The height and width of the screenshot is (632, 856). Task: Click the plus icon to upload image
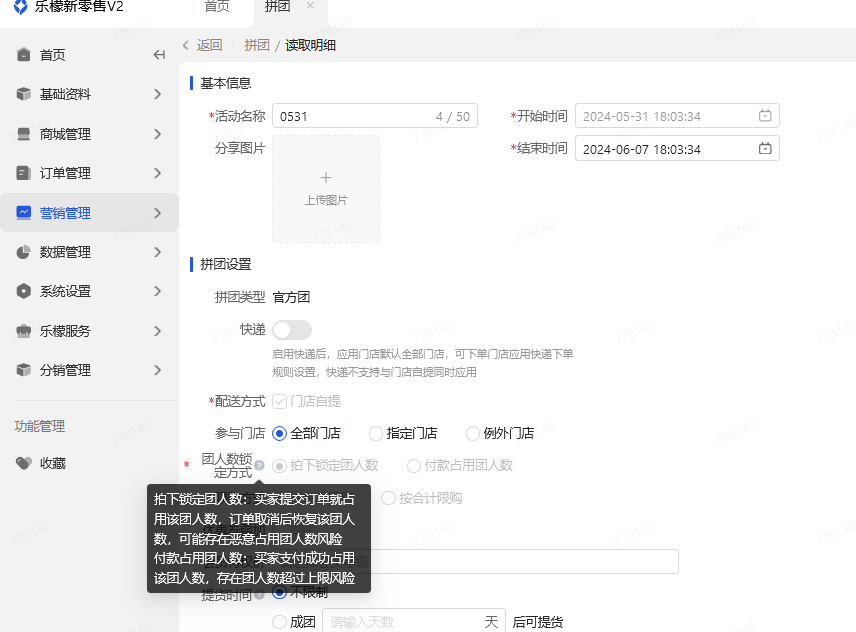[x=326, y=177]
